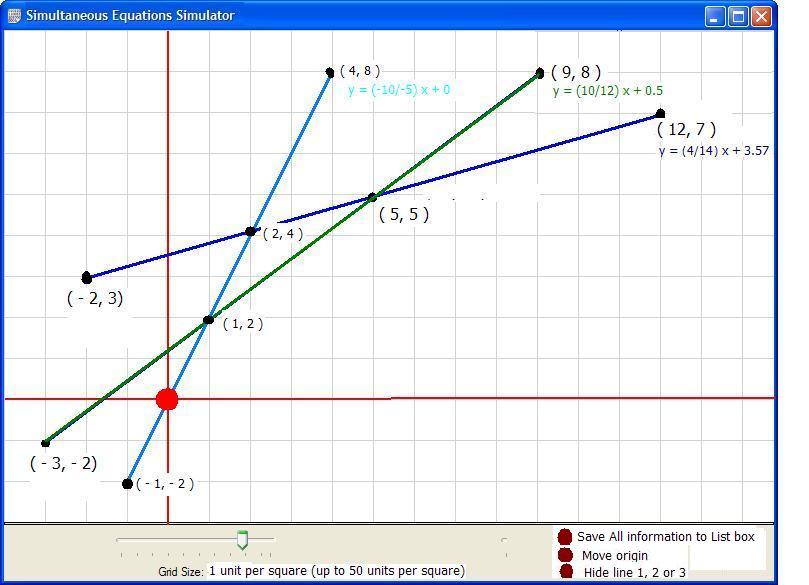Click the grid size slider thumb
This screenshot has height=585, width=809.
[242, 541]
